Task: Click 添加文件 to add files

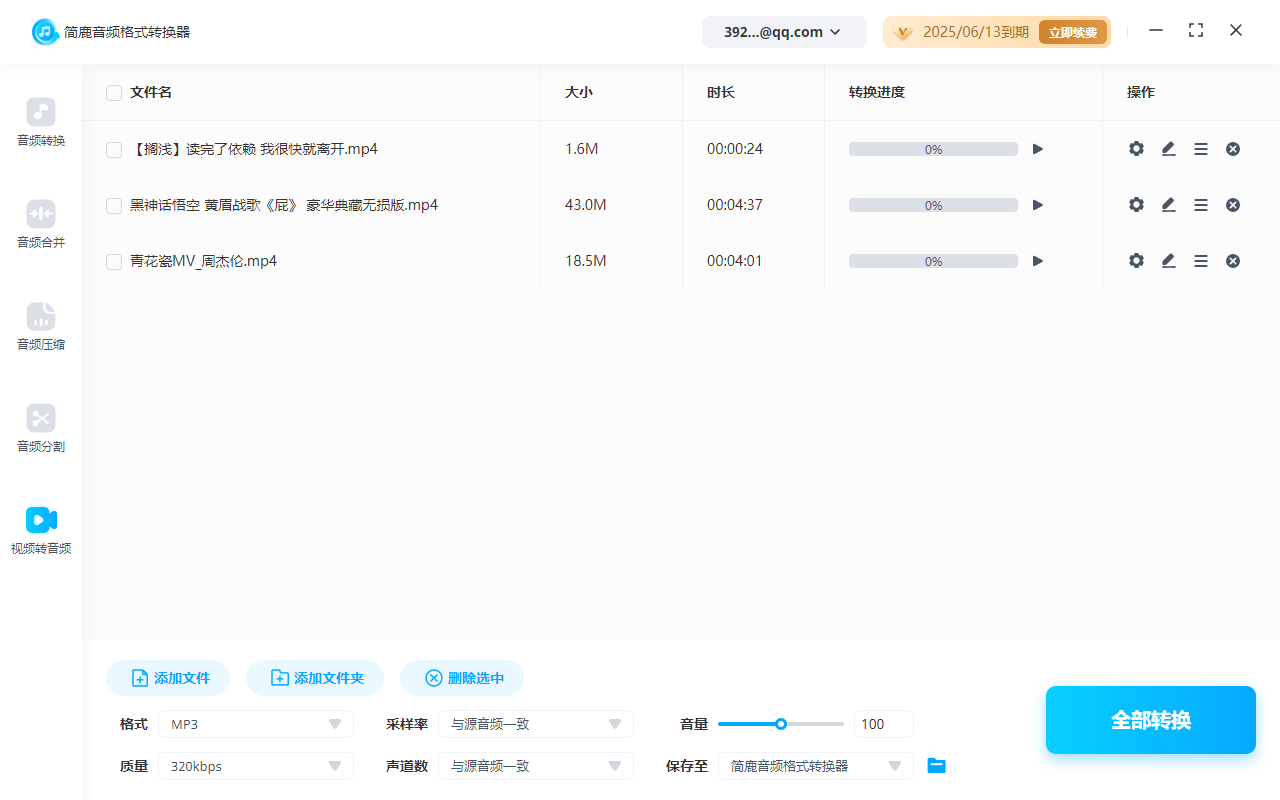Action: coord(167,677)
